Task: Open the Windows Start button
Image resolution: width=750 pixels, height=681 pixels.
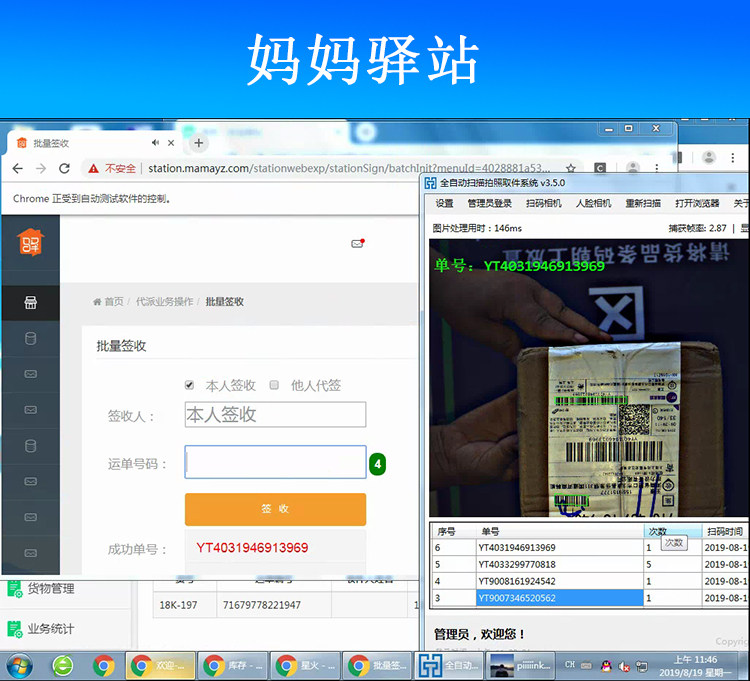Action: [19, 666]
